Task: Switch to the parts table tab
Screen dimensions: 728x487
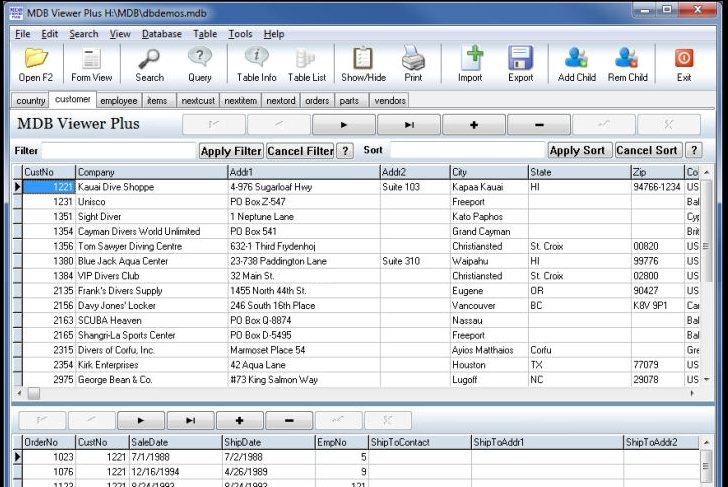Action: 349,101
